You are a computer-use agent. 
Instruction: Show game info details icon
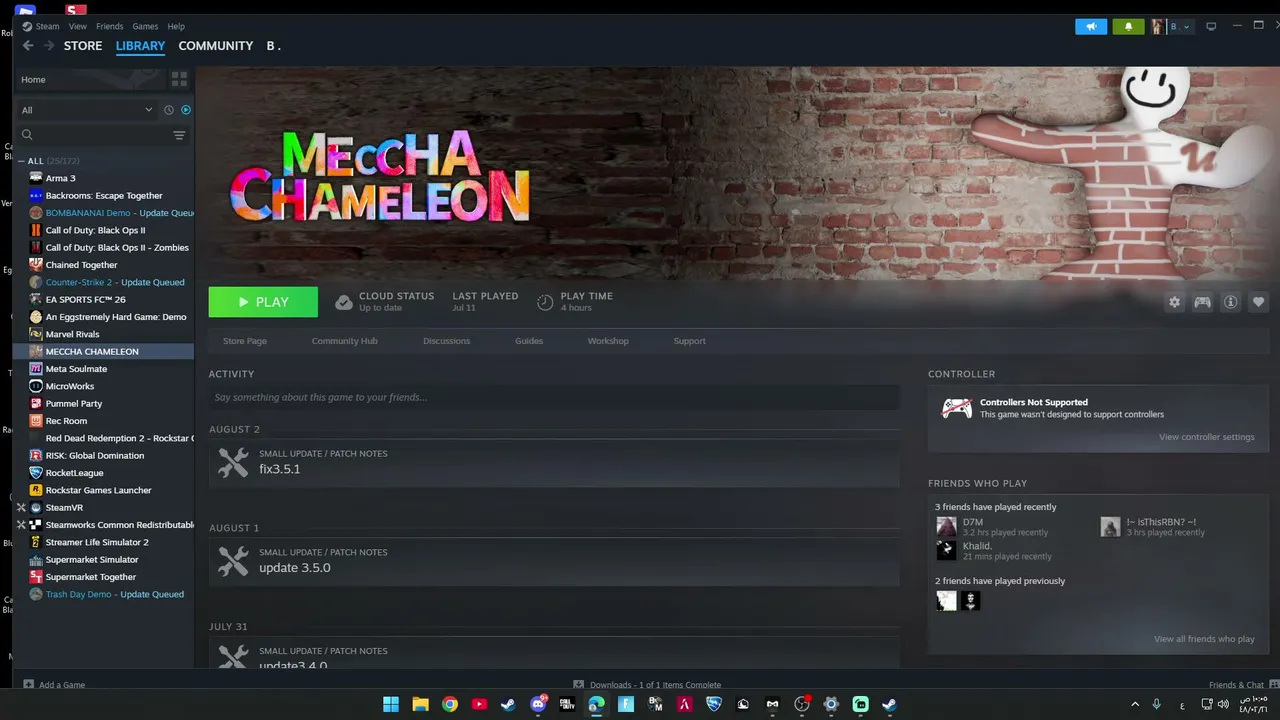click(x=1231, y=302)
